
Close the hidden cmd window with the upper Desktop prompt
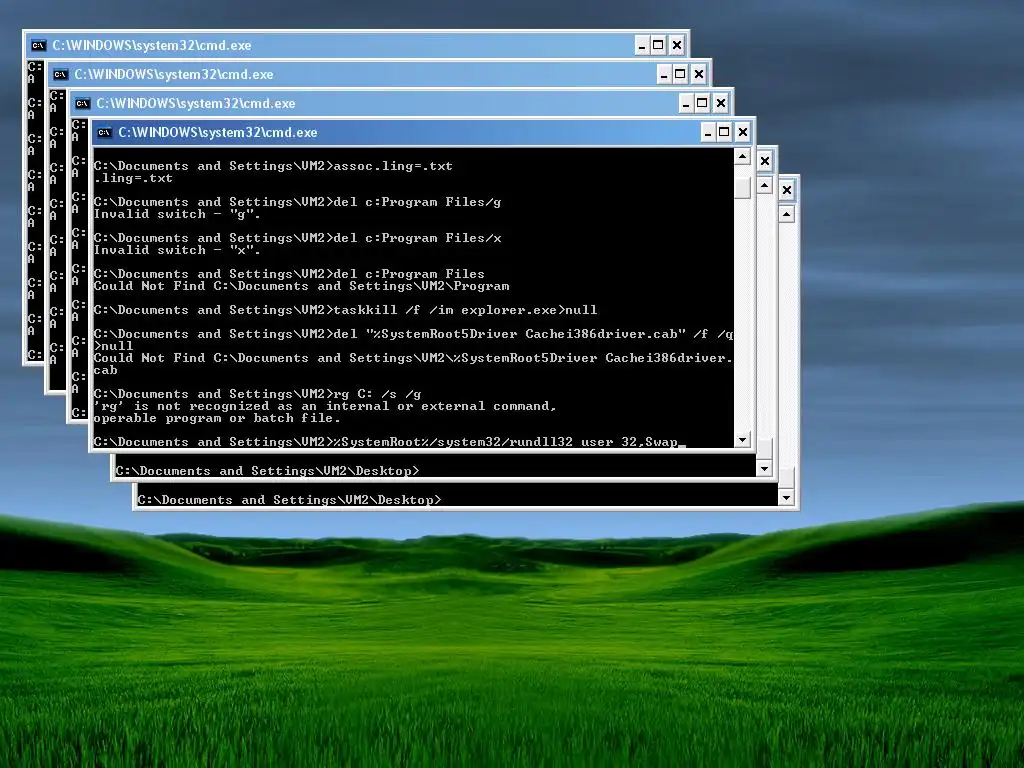pos(765,161)
